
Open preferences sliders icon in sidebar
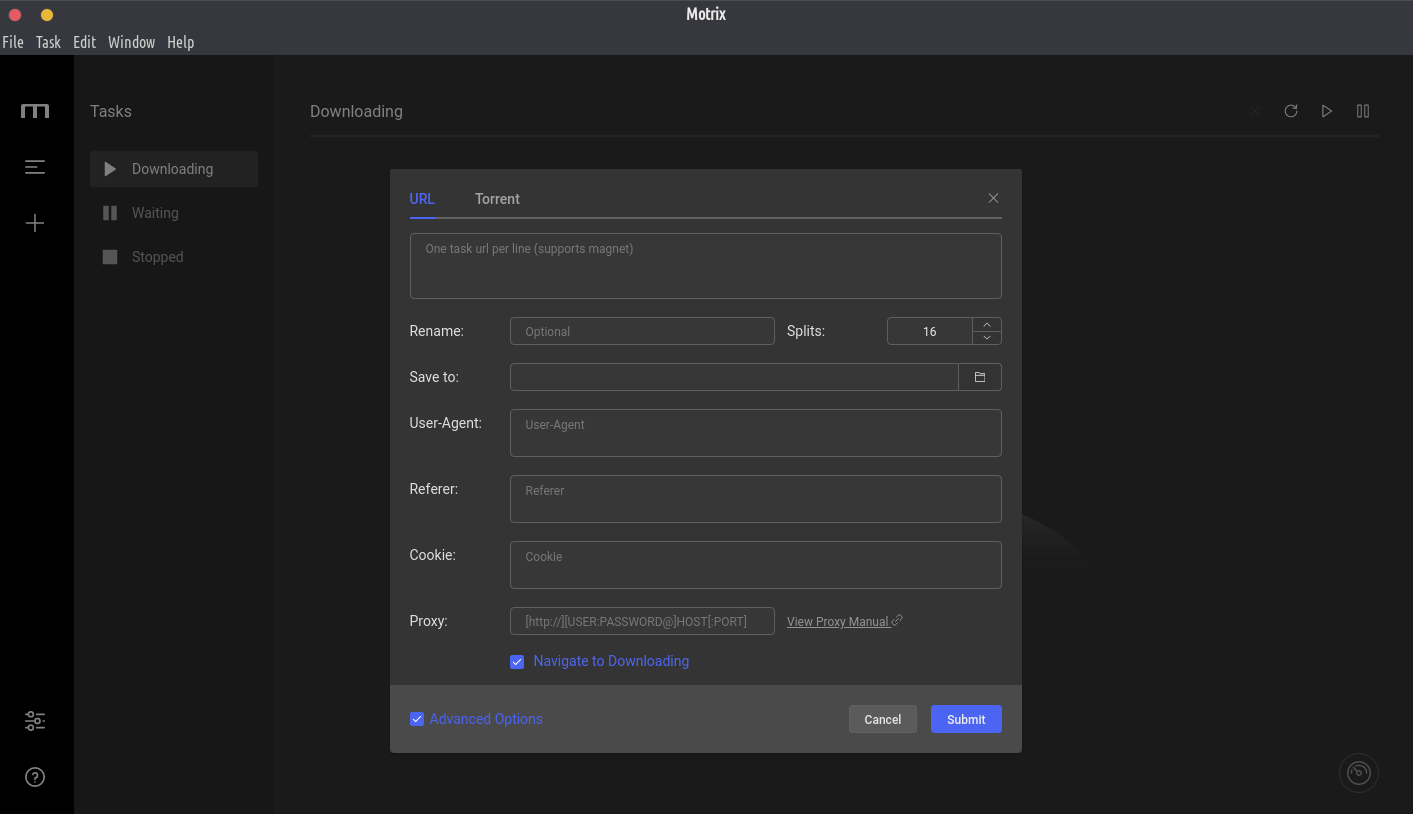tap(35, 721)
